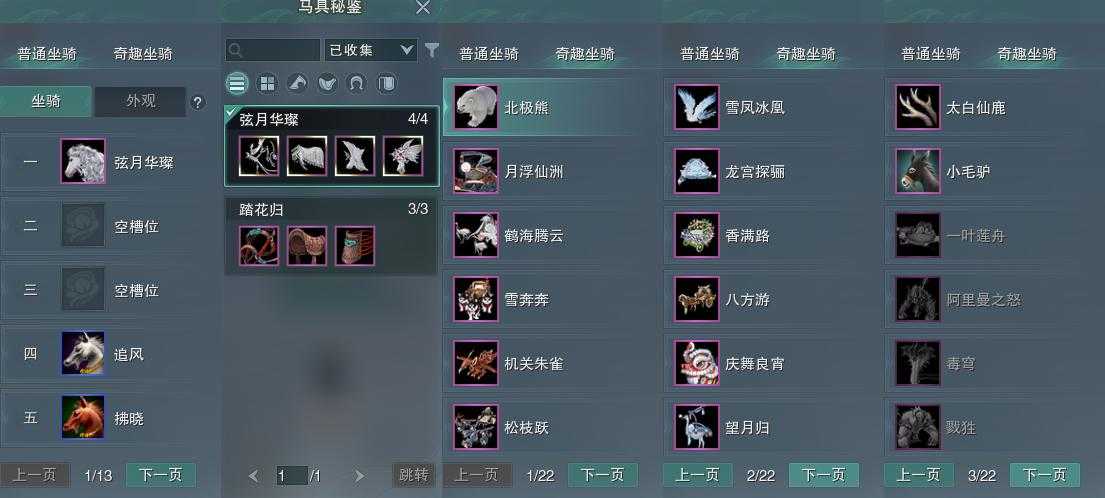Click the search magnifier icon
Screen dimensions: 1105x498
pyautogui.click(x=235, y=50)
